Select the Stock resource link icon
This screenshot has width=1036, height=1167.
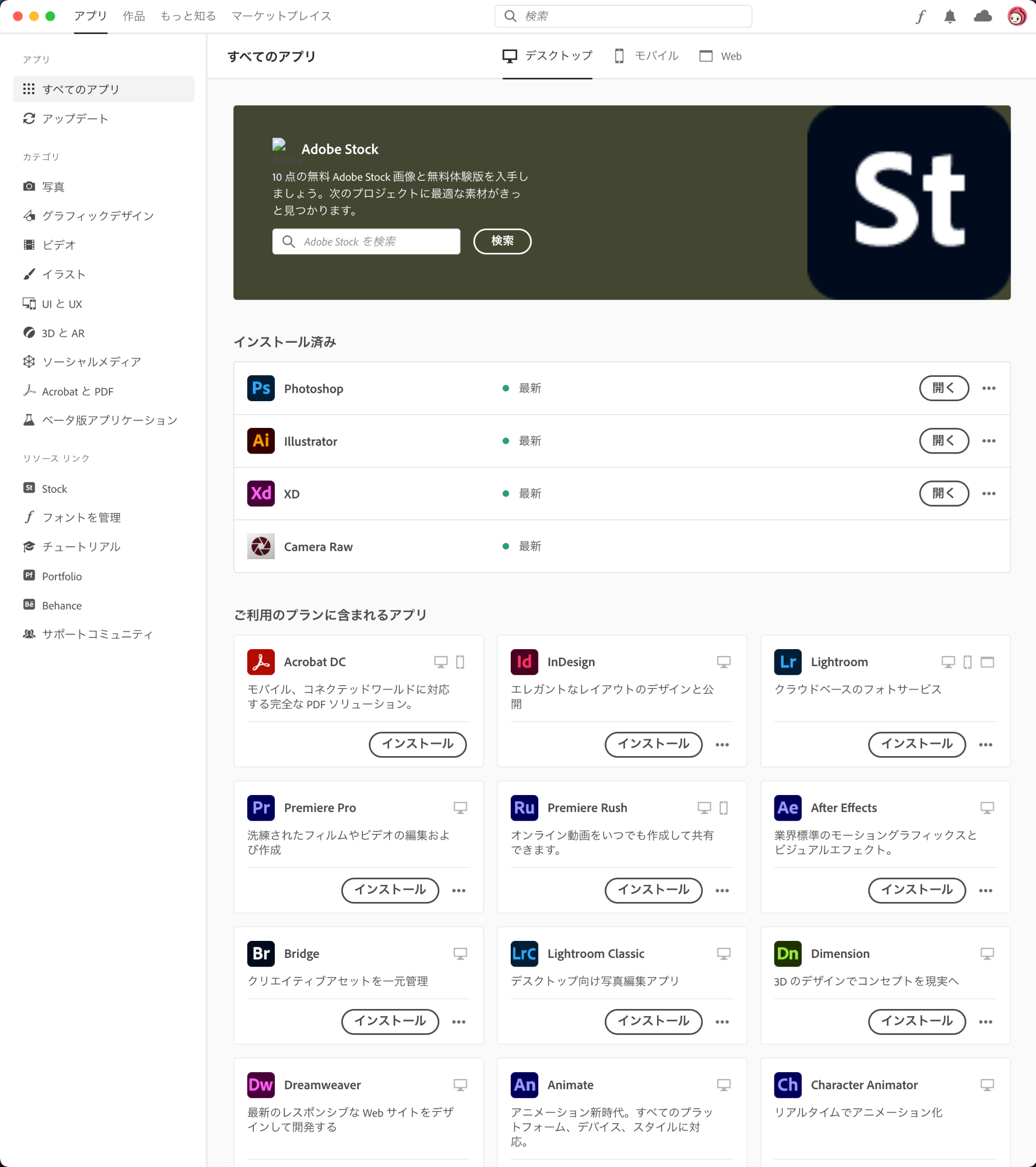click(29, 488)
